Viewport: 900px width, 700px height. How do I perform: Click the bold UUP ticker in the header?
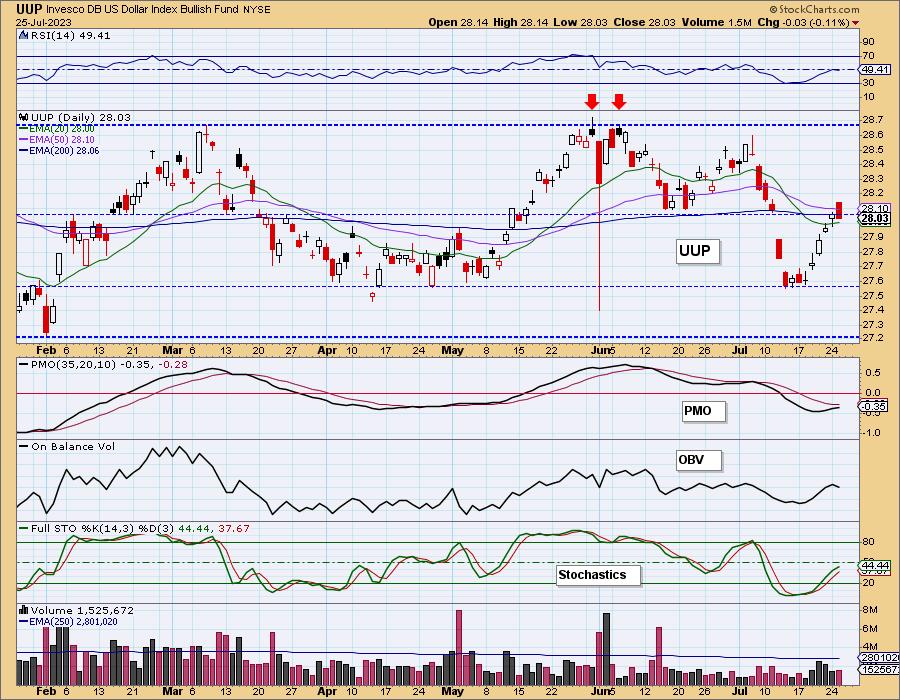28,9
